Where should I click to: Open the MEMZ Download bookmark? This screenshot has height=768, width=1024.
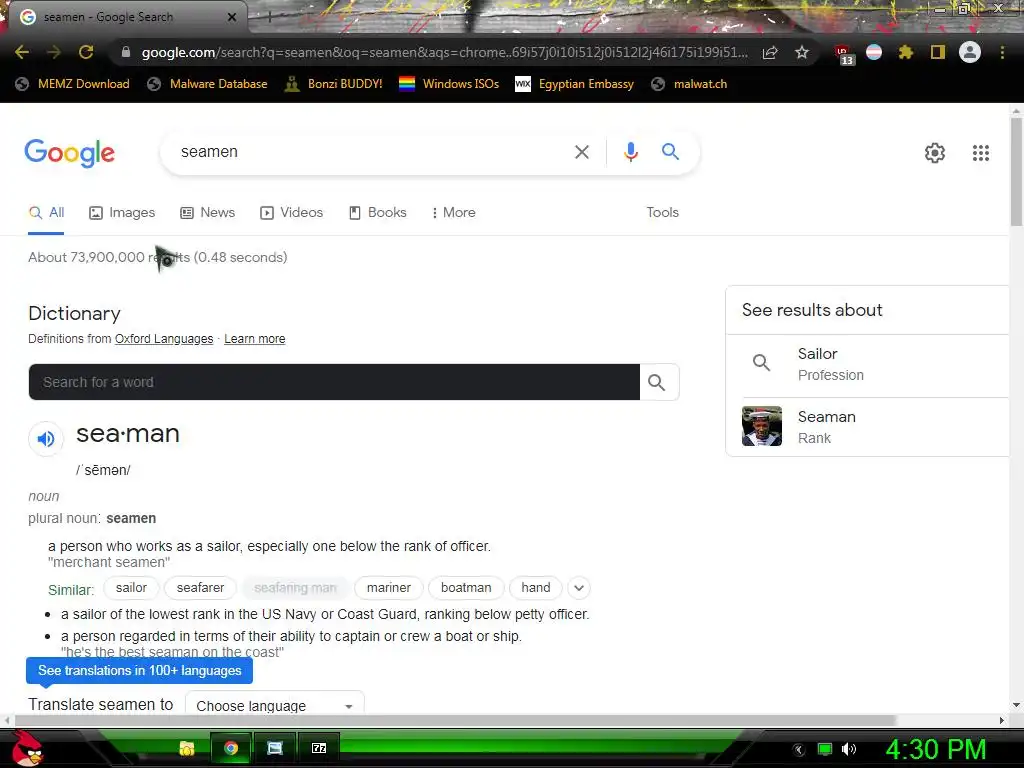click(x=73, y=84)
